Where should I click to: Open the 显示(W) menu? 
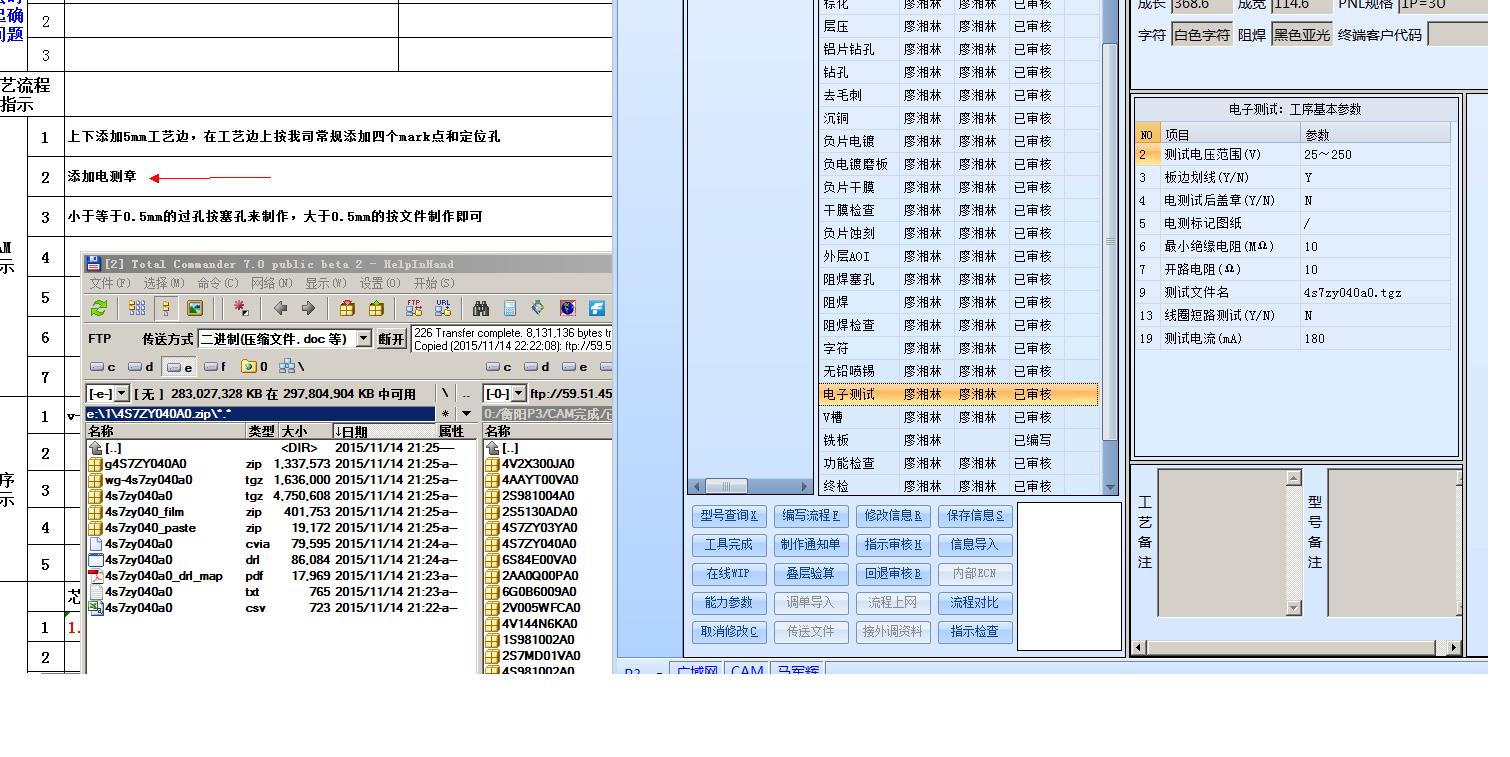325,283
